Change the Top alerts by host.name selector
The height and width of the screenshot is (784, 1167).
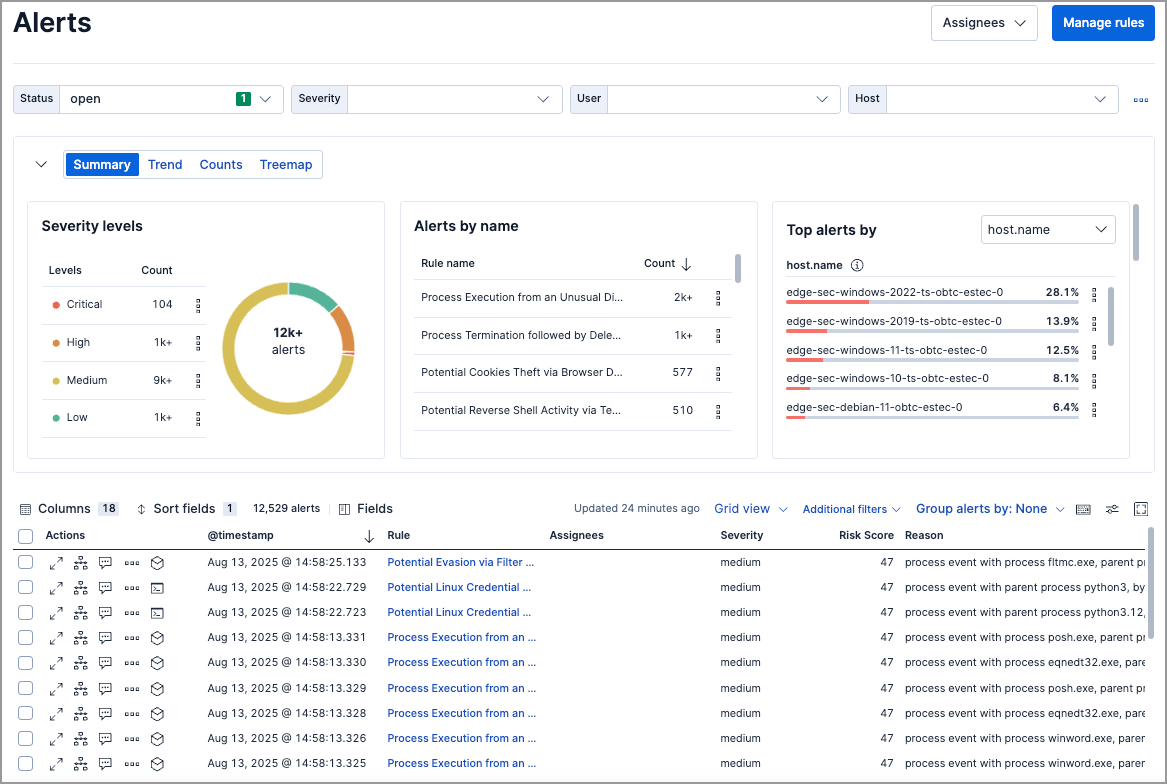coord(1048,229)
